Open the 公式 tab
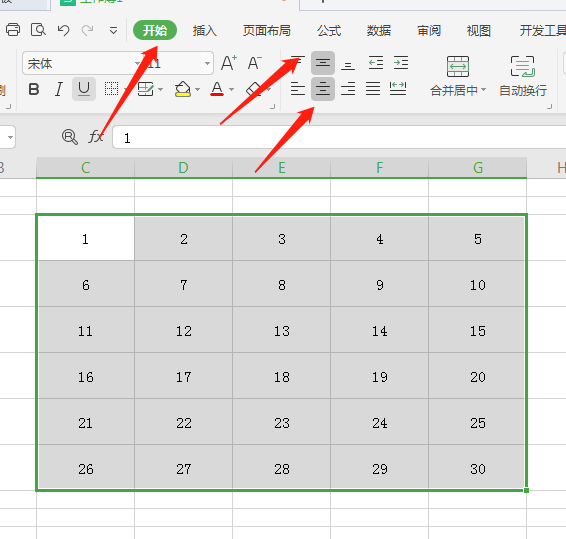 click(329, 31)
